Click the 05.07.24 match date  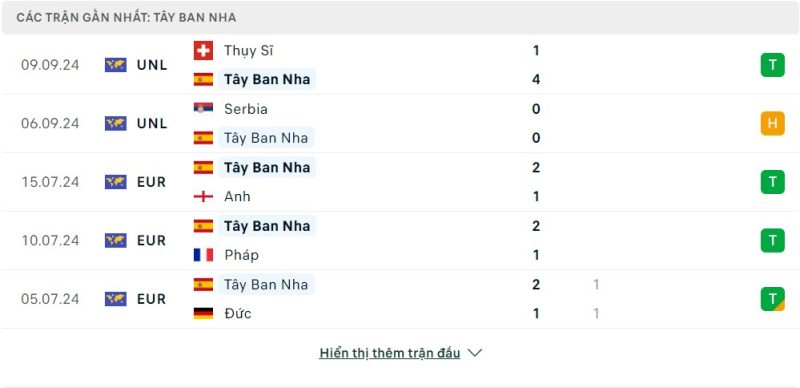coord(51,299)
